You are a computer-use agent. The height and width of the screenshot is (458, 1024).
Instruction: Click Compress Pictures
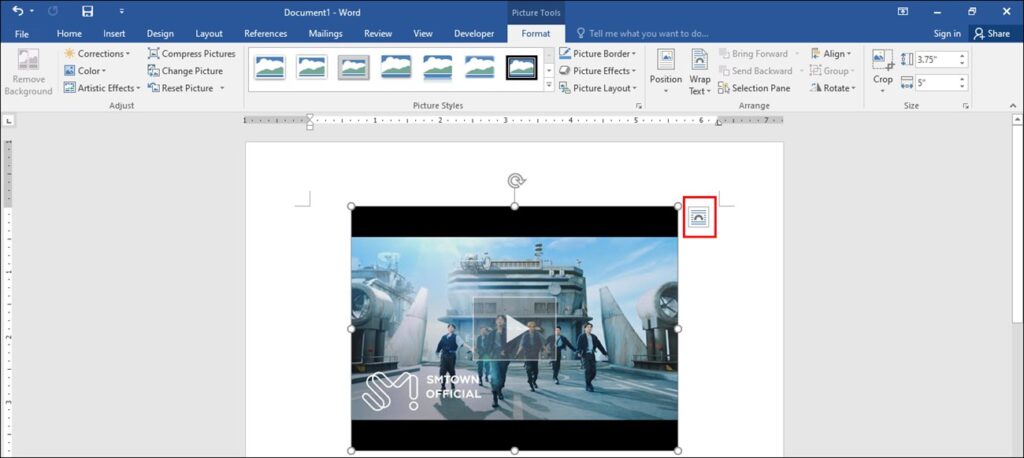(191, 54)
